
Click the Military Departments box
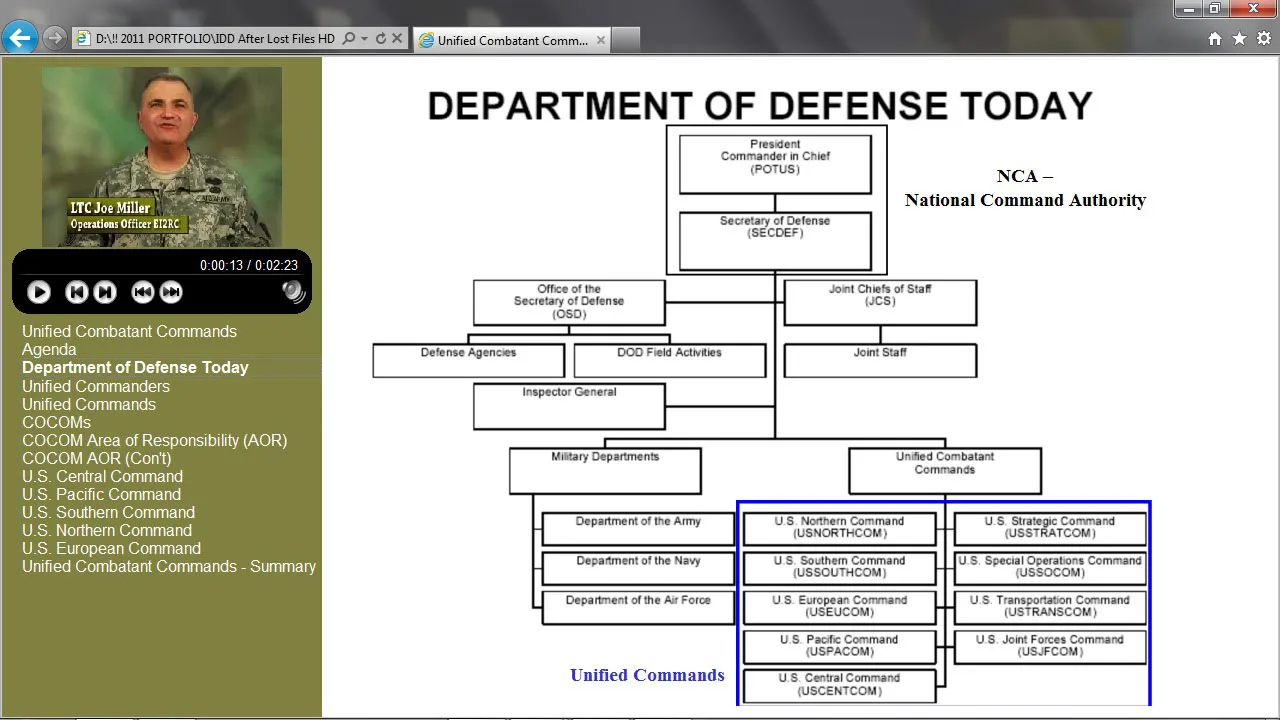tap(605, 471)
